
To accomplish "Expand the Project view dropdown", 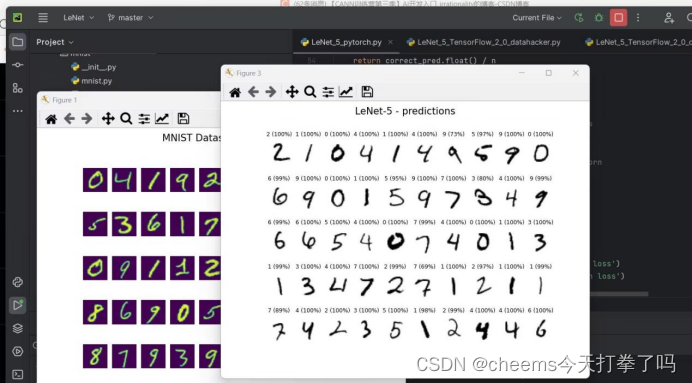I will tap(55, 42).
